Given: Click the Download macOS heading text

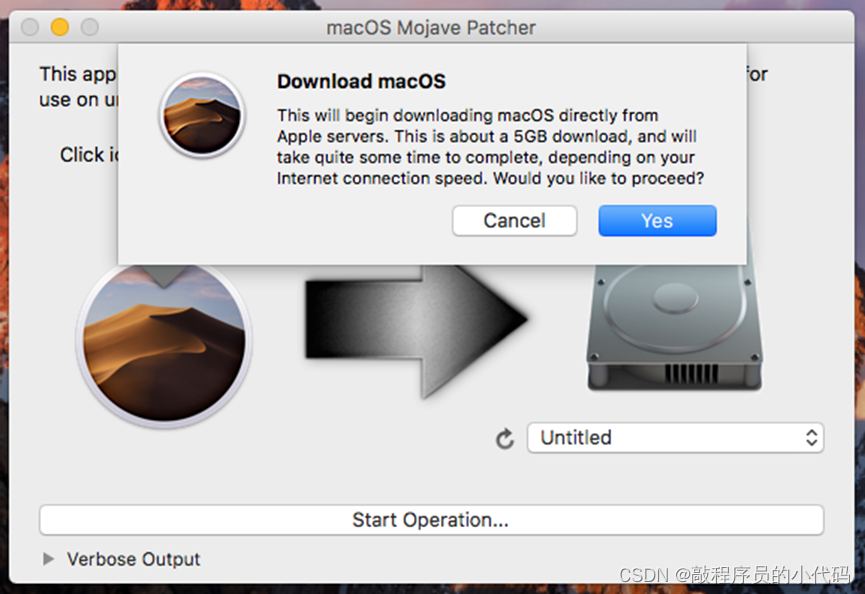Looking at the screenshot, I should pos(361,82).
